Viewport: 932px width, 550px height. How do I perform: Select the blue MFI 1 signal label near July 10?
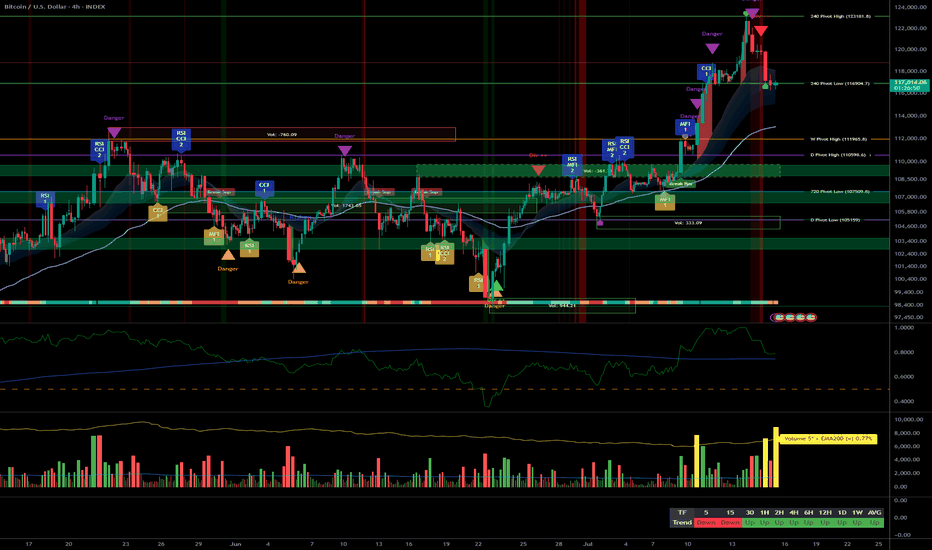pyautogui.click(x=685, y=127)
